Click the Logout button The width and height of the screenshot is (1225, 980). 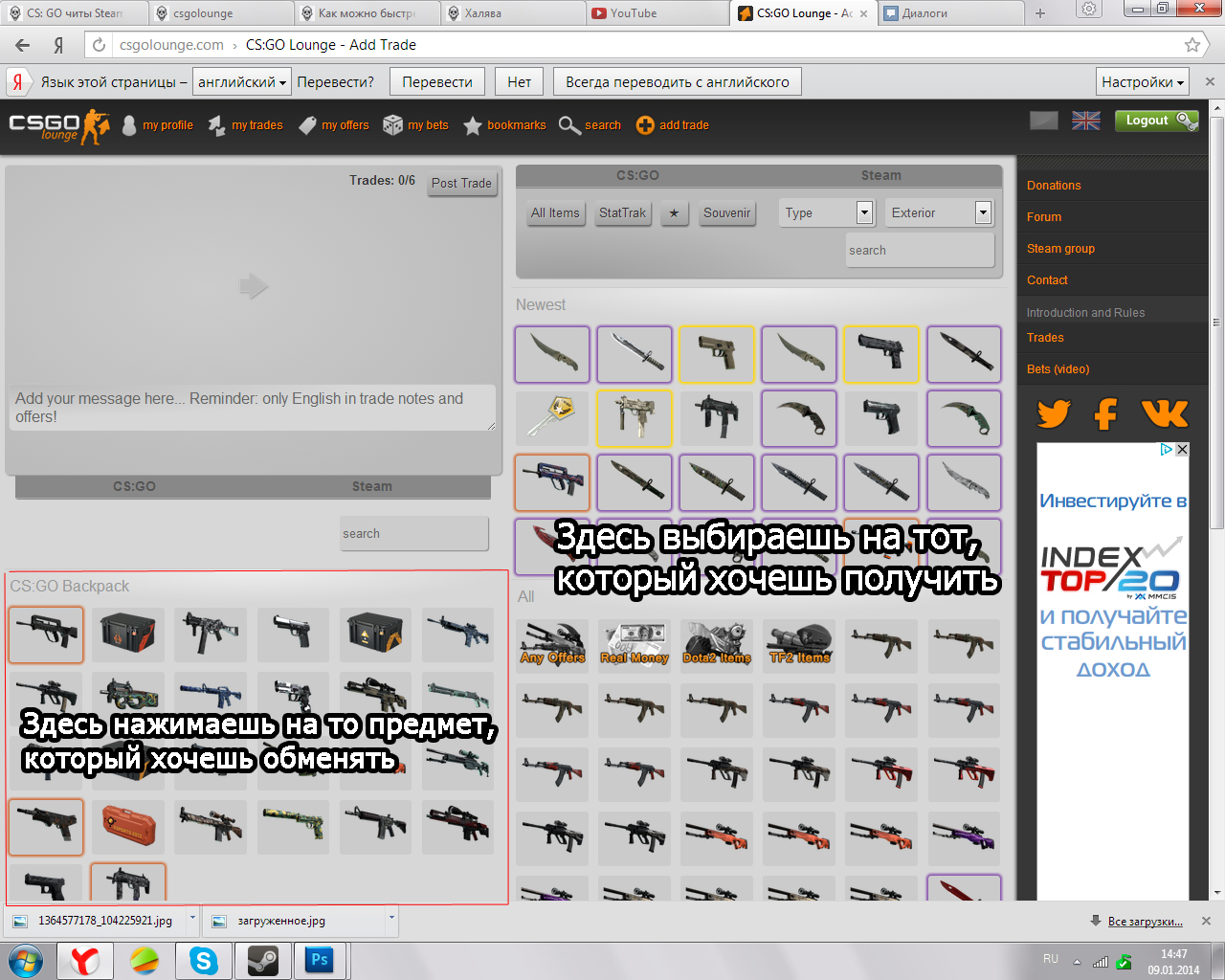pyautogui.click(x=1156, y=121)
